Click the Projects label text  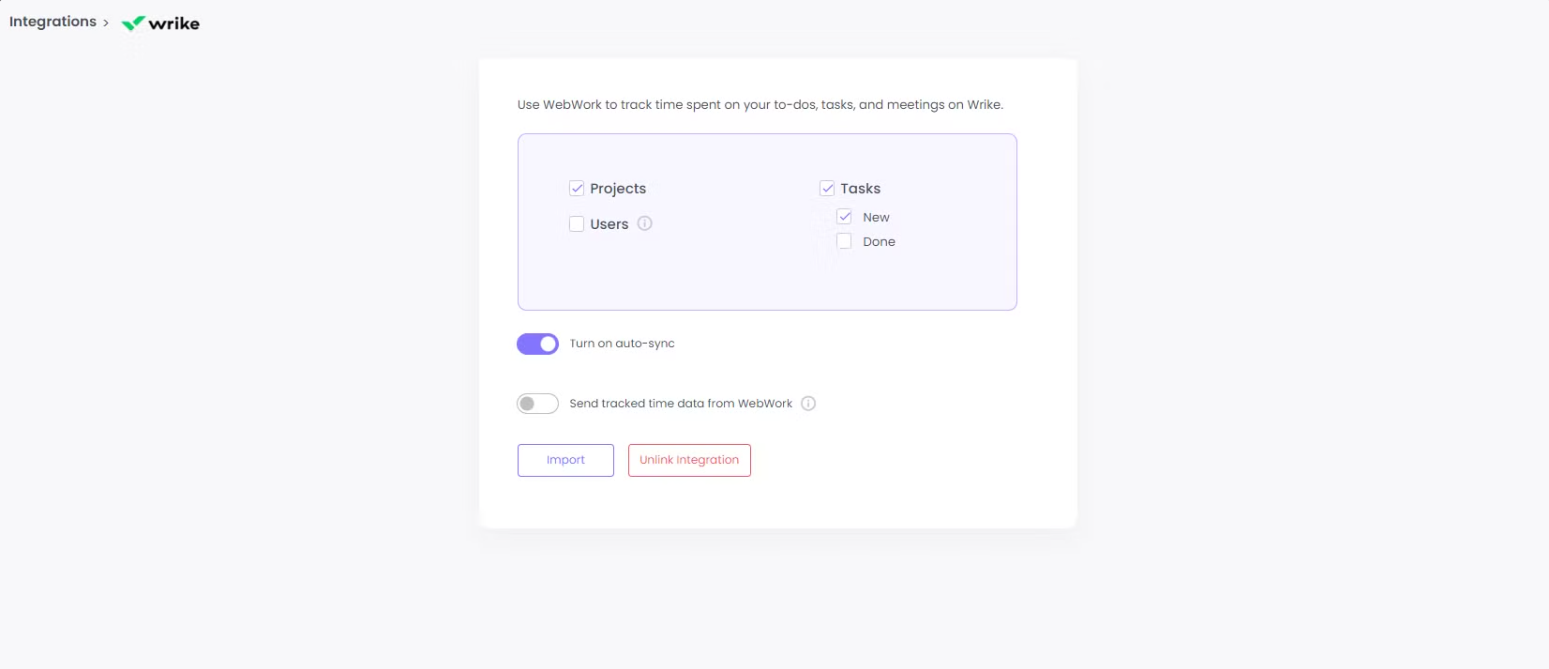tap(618, 188)
